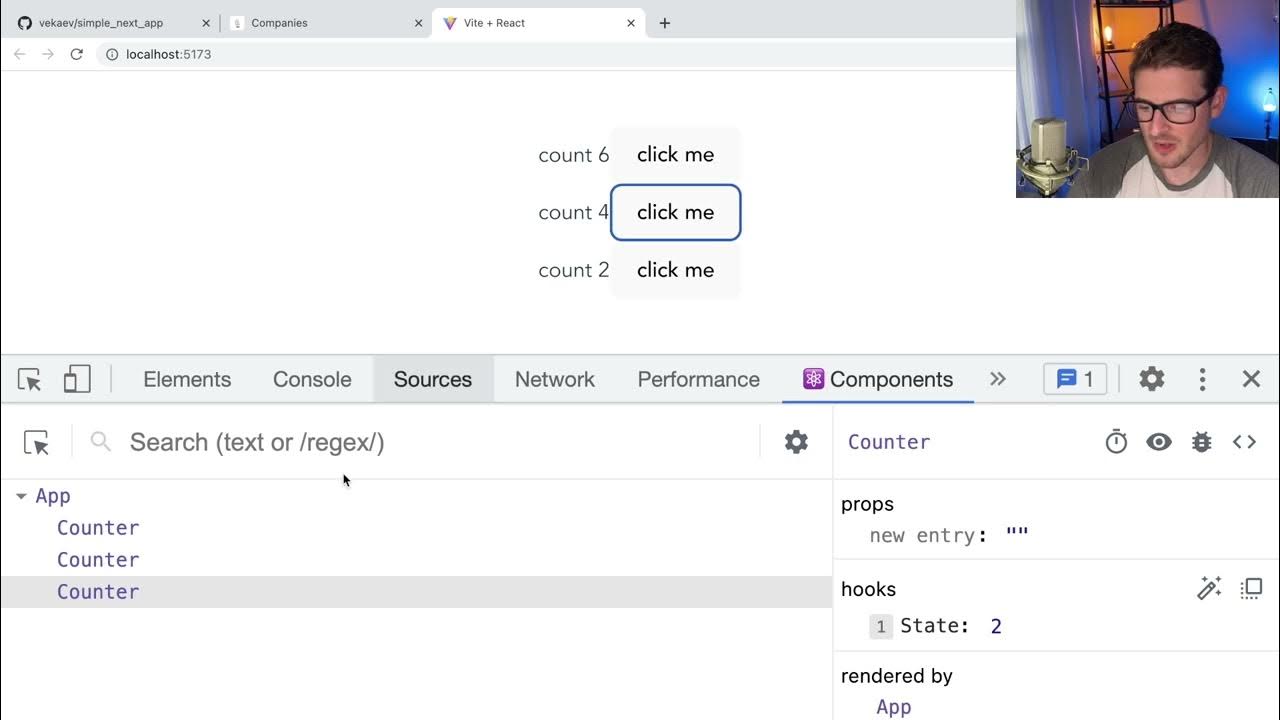Click the inspect element picker in DevTools toolbar
The image size is (1280, 720).
(30, 380)
